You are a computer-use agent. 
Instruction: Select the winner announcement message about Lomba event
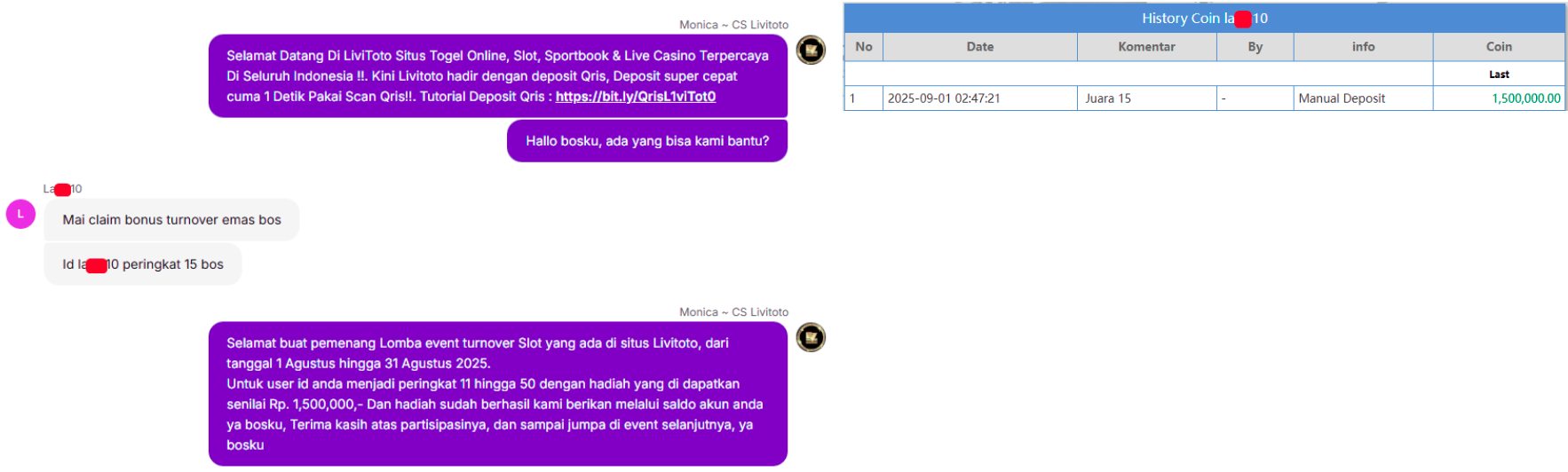tap(498, 394)
